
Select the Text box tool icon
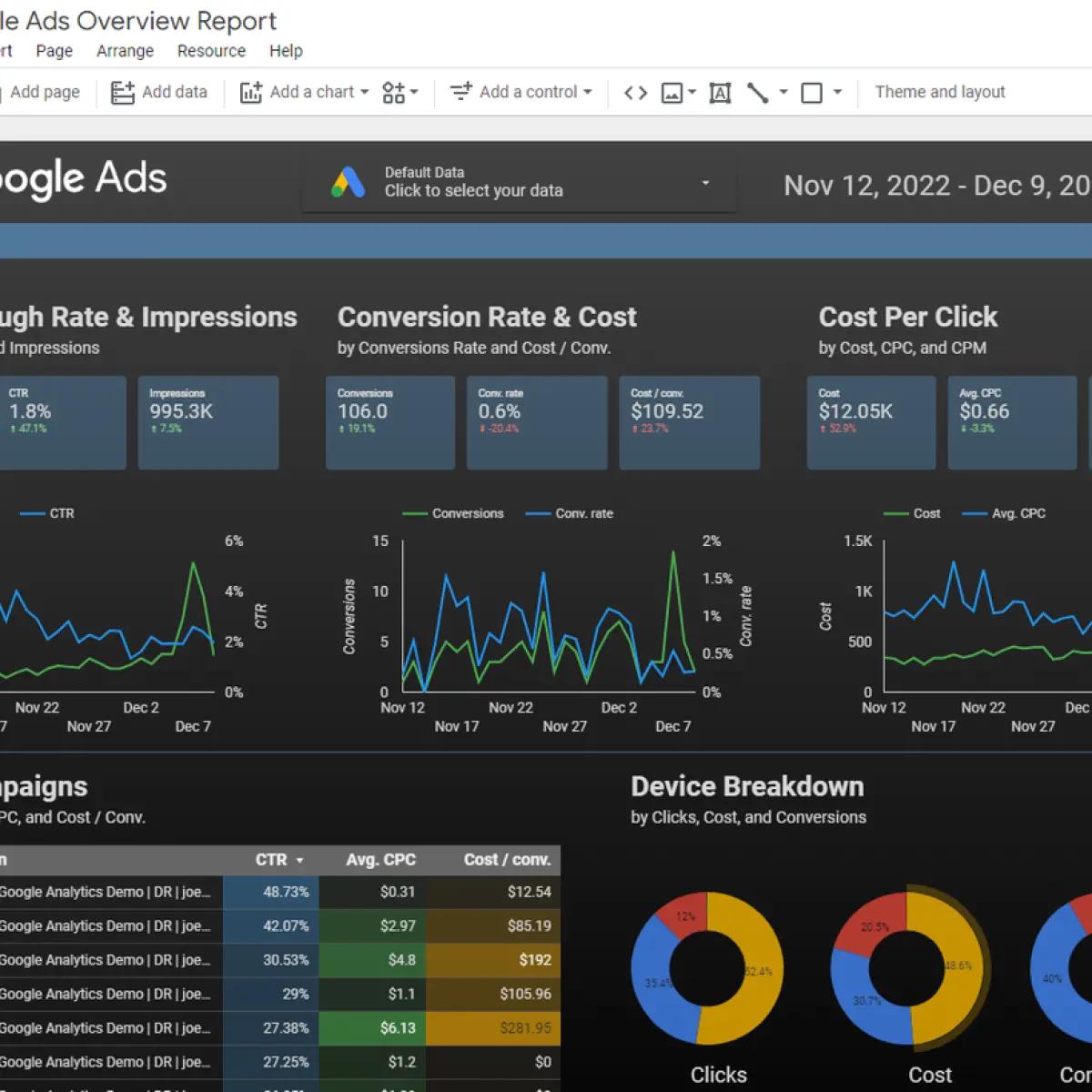coord(720,93)
